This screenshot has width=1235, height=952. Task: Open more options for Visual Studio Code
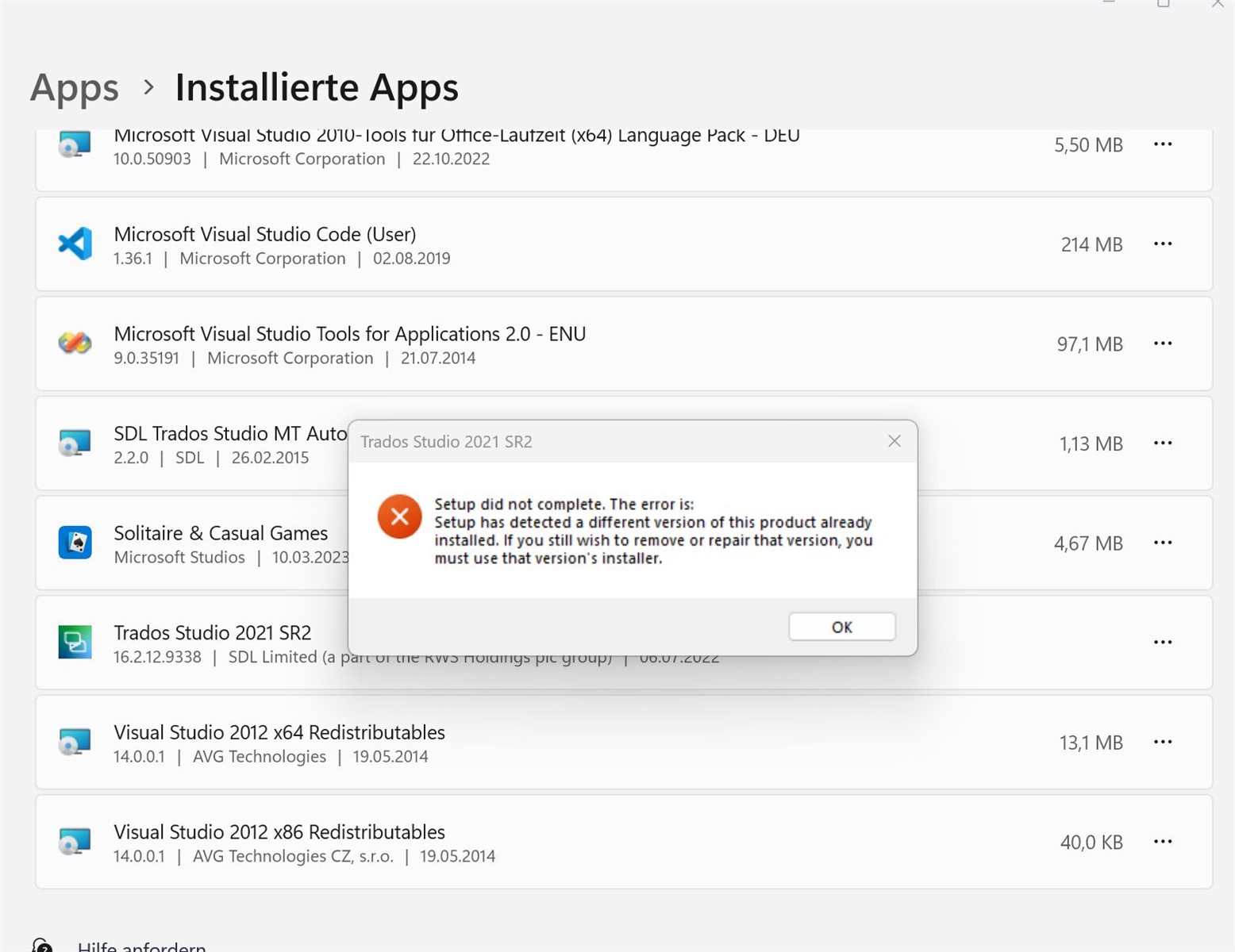1162,244
